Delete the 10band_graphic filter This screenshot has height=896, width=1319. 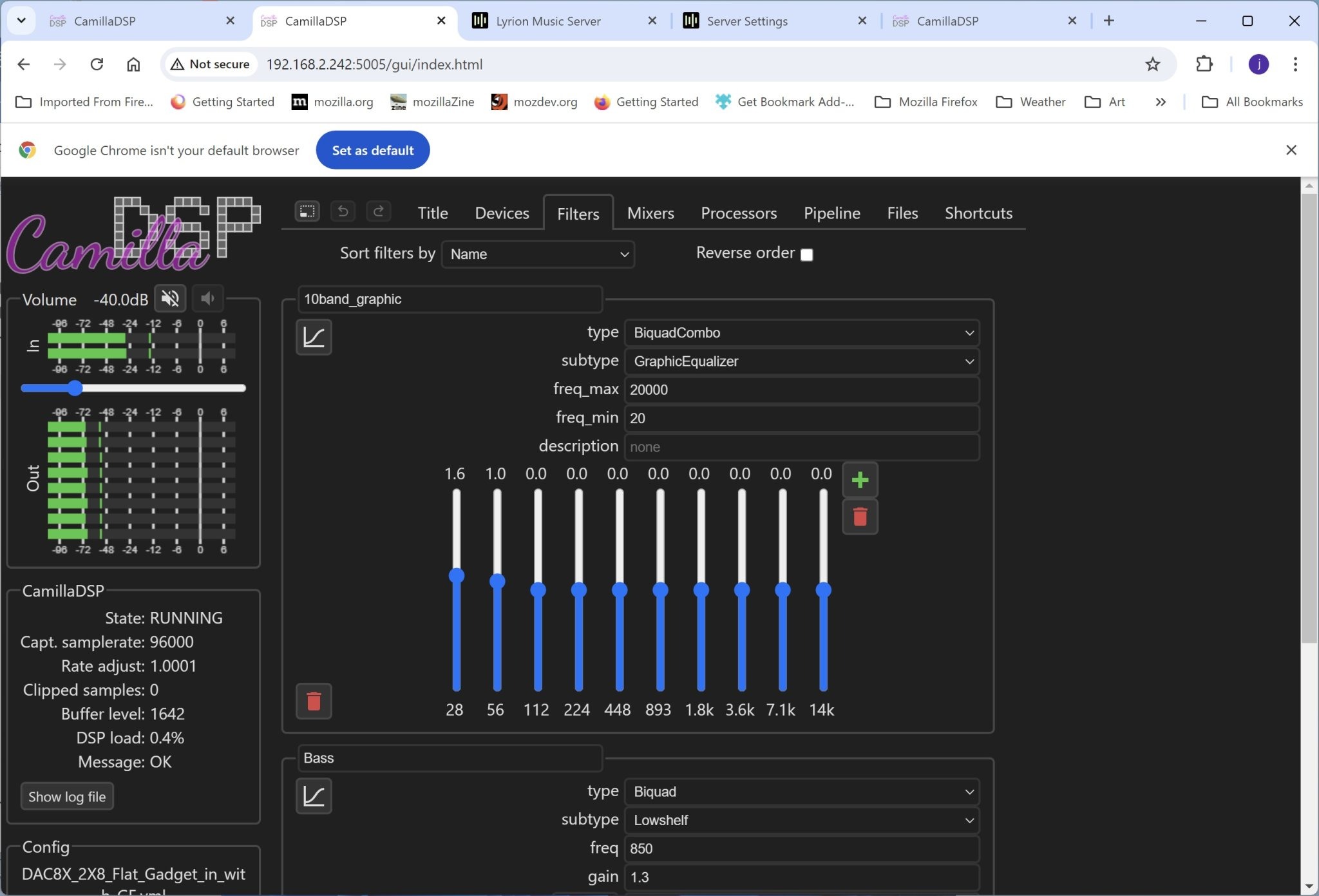coord(314,701)
